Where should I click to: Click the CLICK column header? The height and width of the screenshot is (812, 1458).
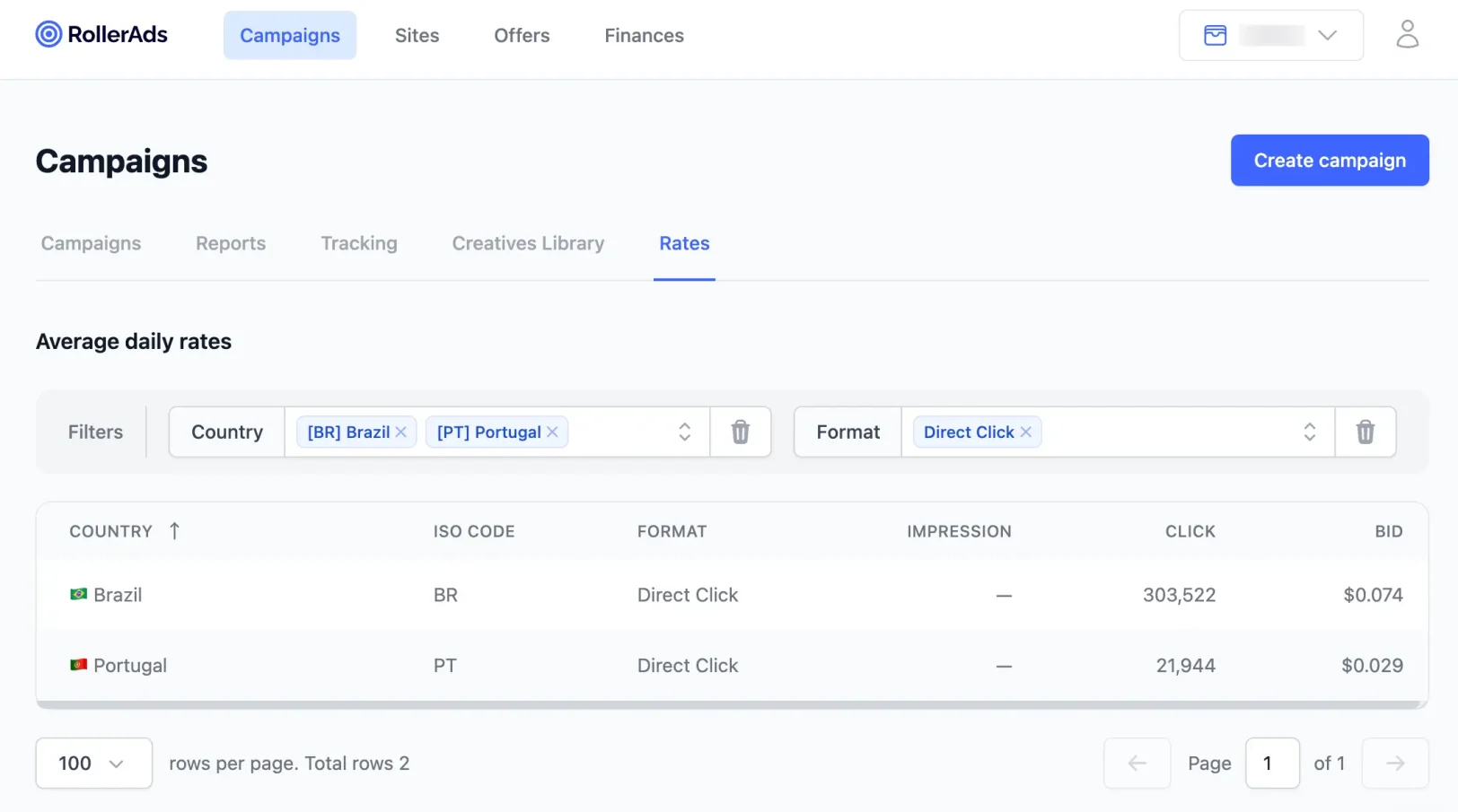coord(1190,531)
